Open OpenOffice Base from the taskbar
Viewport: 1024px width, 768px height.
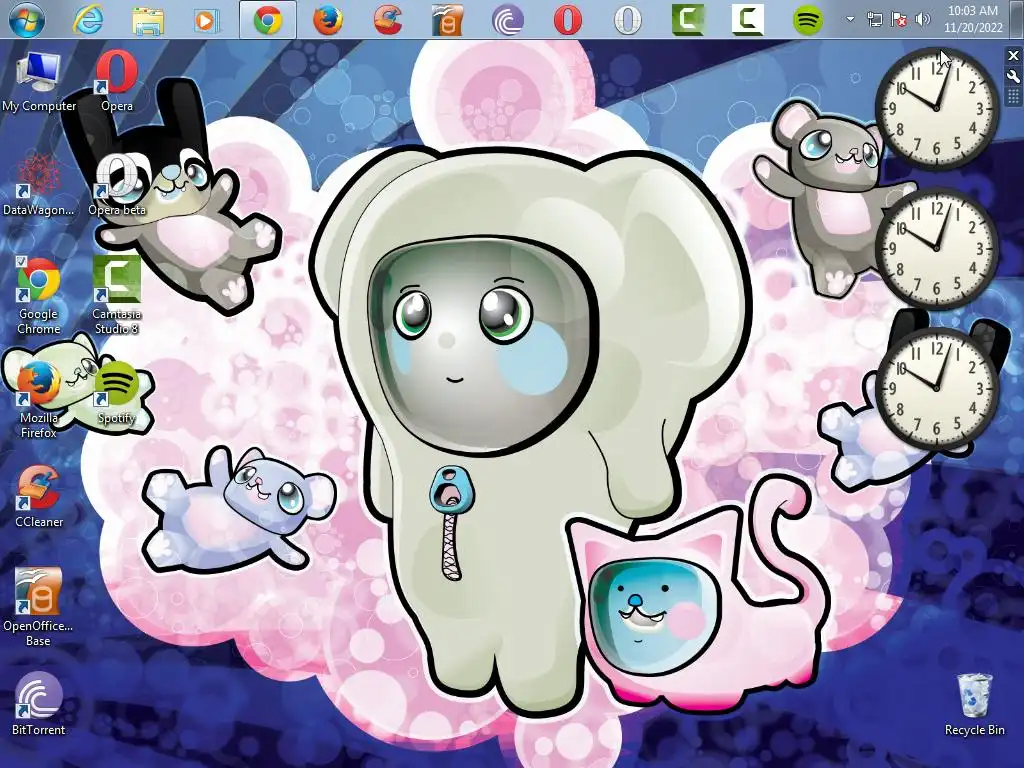(447, 20)
